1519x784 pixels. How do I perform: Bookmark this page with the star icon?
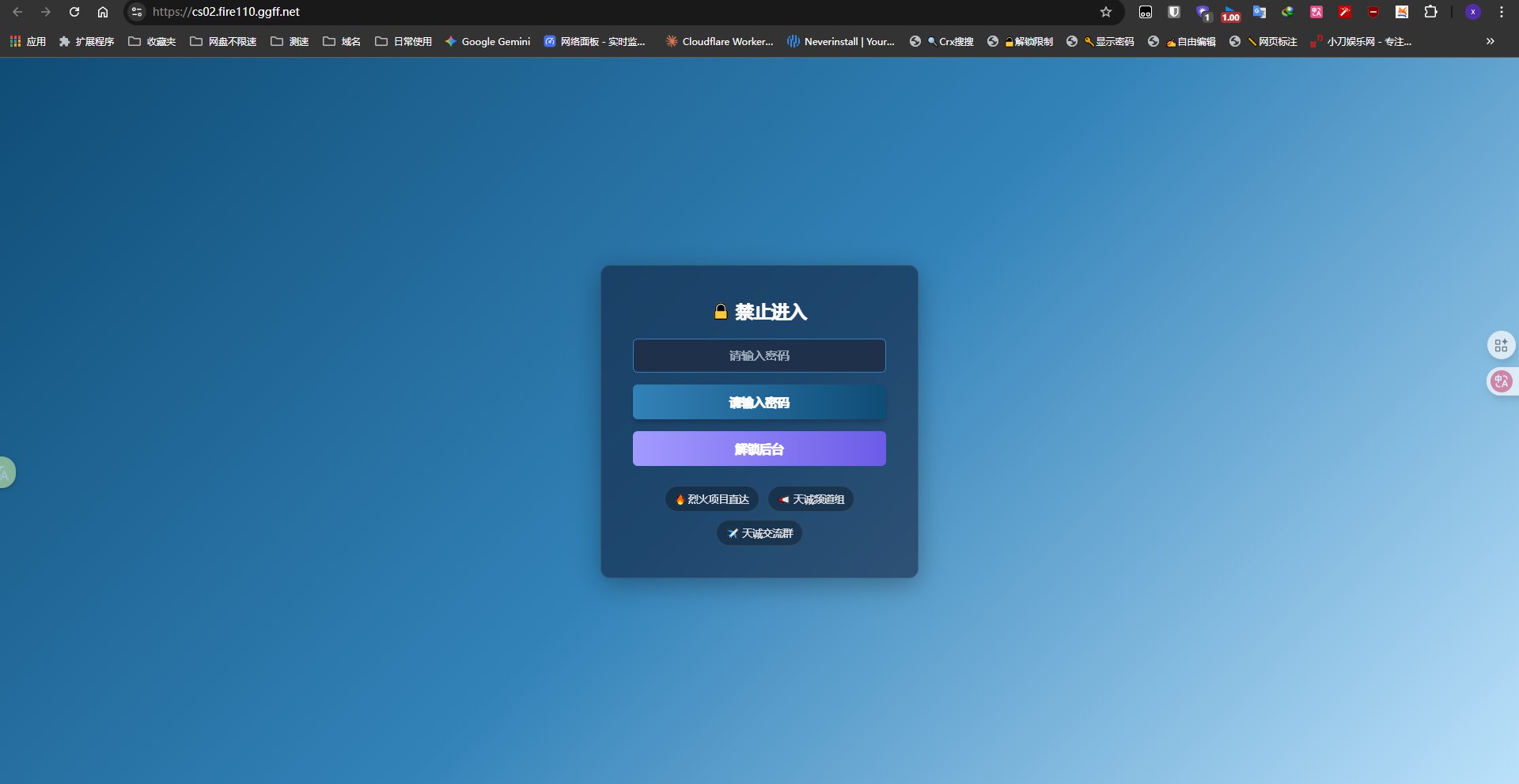pyautogui.click(x=1106, y=12)
